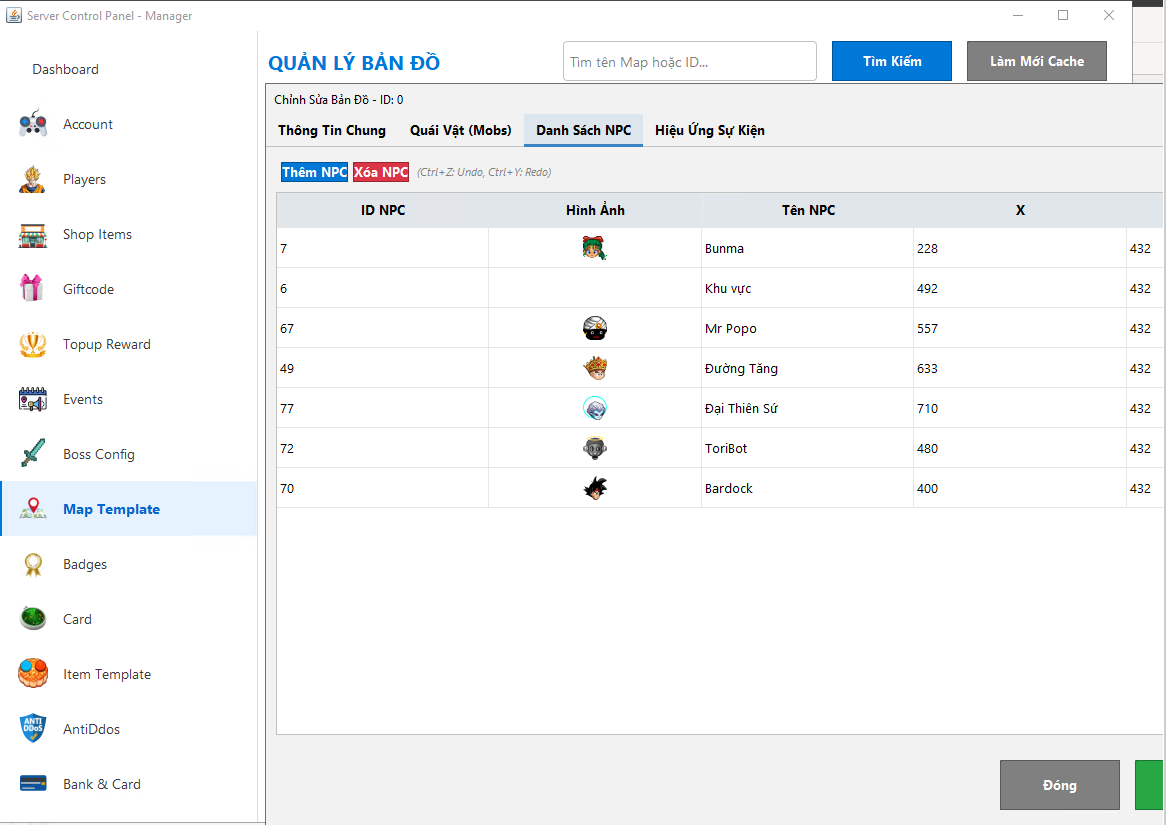Sort by ID NPC column header
The width and height of the screenshot is (1166, 825).
[383, 211]
